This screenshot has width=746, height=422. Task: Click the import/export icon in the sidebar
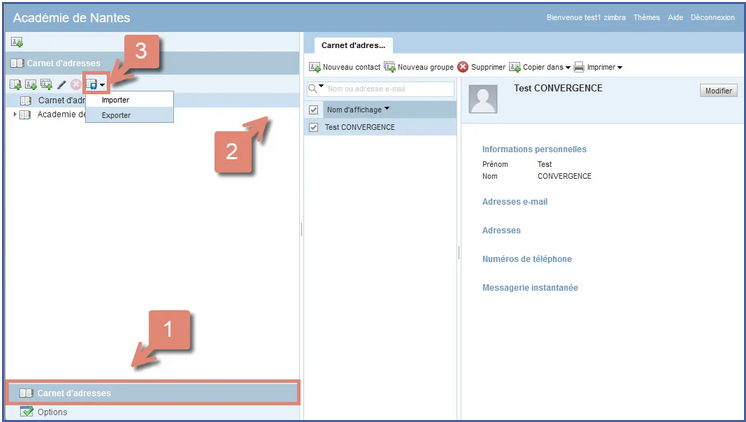pos(93,85)
